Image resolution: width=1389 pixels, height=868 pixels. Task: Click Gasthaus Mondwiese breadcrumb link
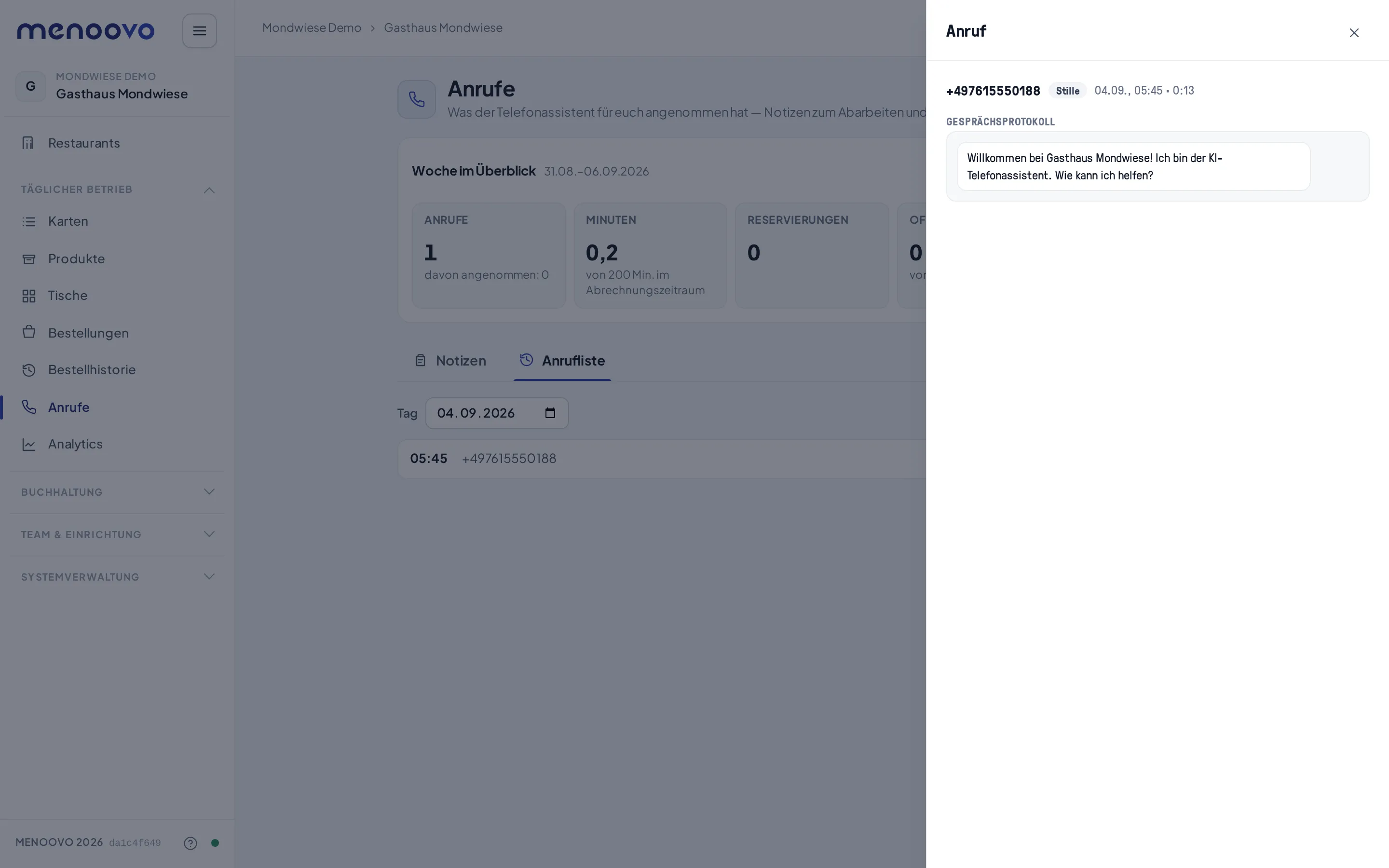click(x=443, y=27)
